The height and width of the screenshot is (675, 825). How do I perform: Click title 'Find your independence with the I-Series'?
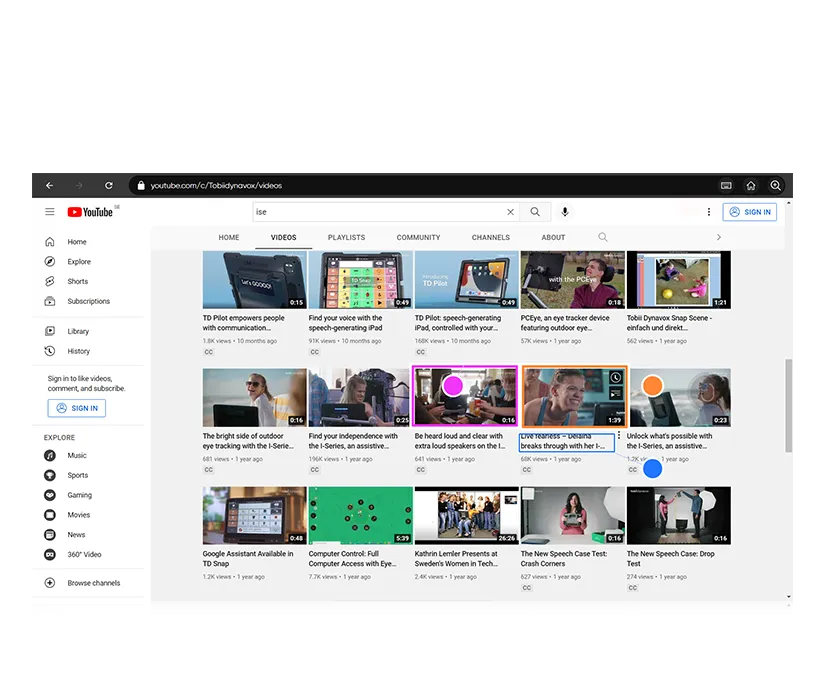[353, 441]
